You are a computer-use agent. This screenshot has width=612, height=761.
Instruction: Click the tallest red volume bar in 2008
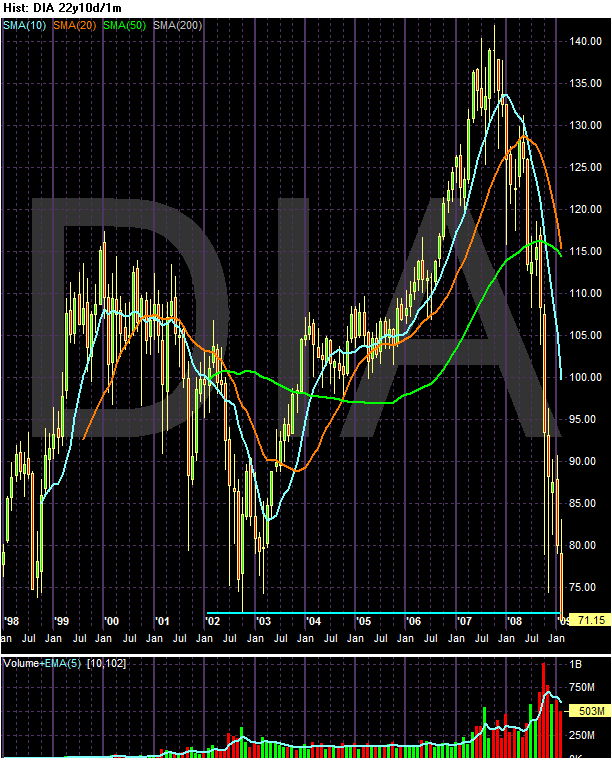coord(543,710)
